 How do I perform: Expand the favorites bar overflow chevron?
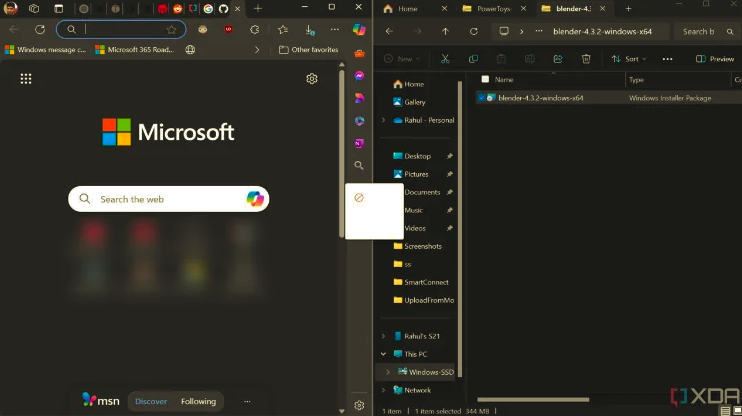257,50
